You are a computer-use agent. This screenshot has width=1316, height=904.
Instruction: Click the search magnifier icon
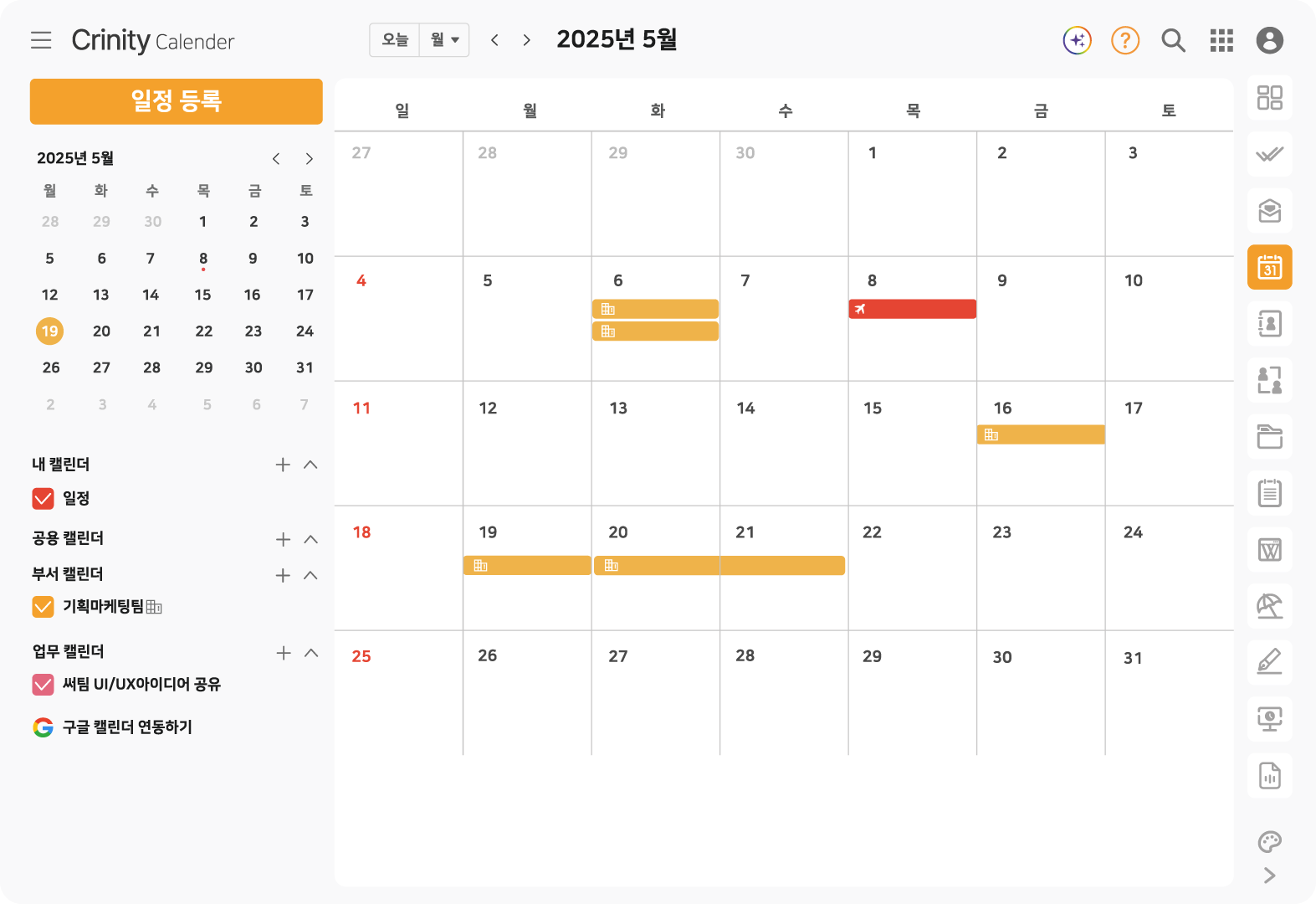pos(1173,40)
